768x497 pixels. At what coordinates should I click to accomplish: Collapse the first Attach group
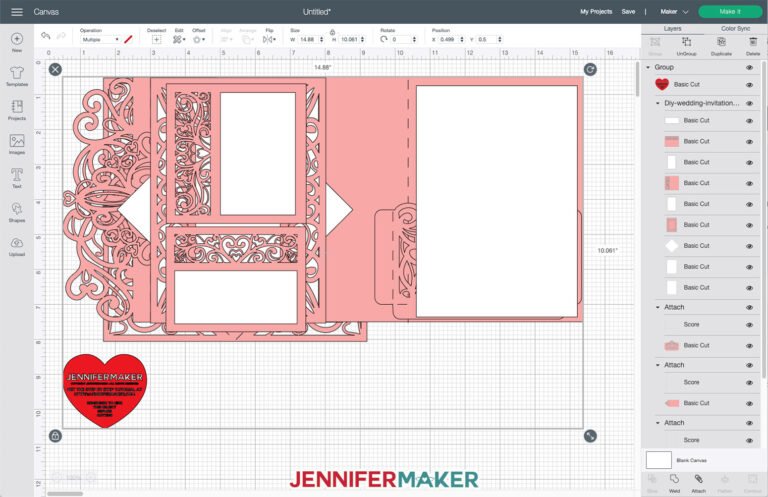click(658, 307)
